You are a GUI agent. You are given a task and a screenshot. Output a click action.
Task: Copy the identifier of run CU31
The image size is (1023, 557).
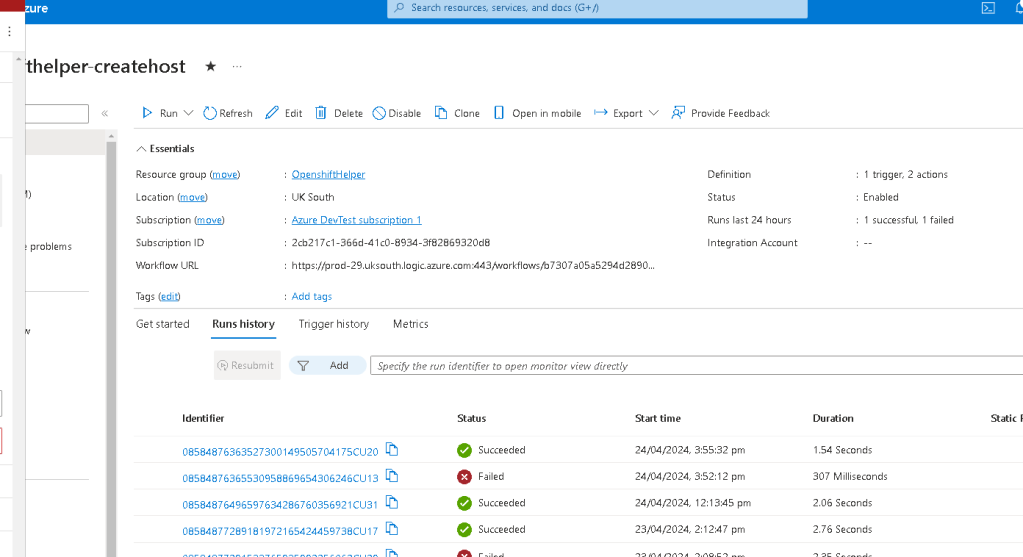point(391,502)
